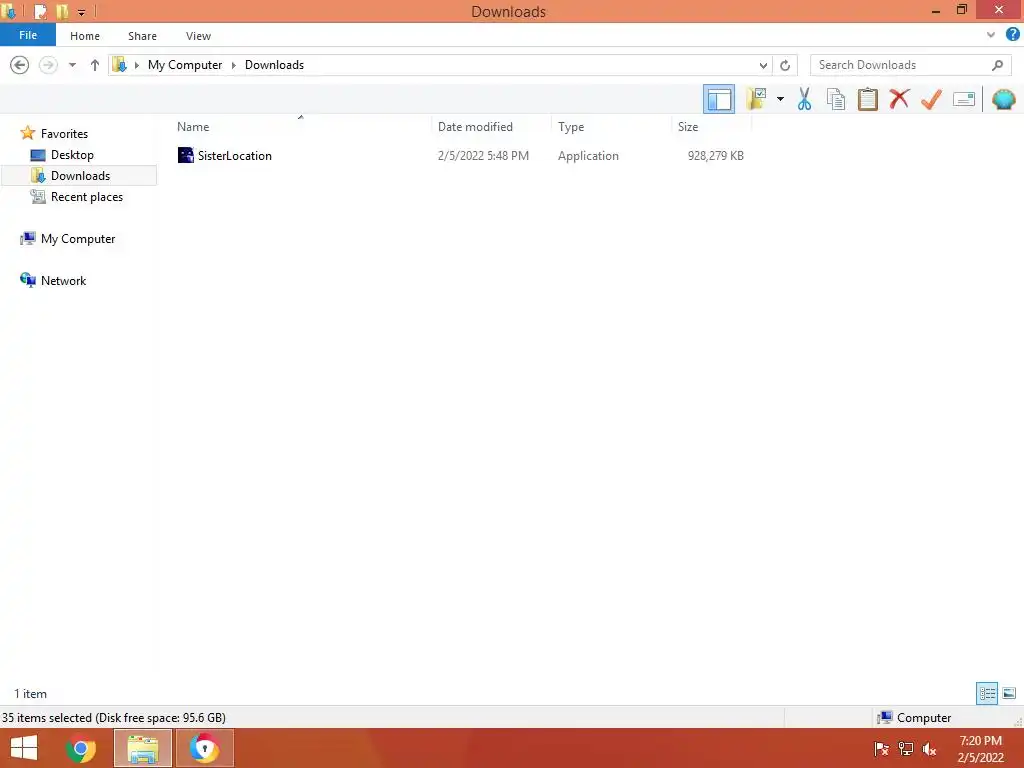Click the 1 item status text
The width and height of the screenshot is (1024, 768).
click(31, 694)
